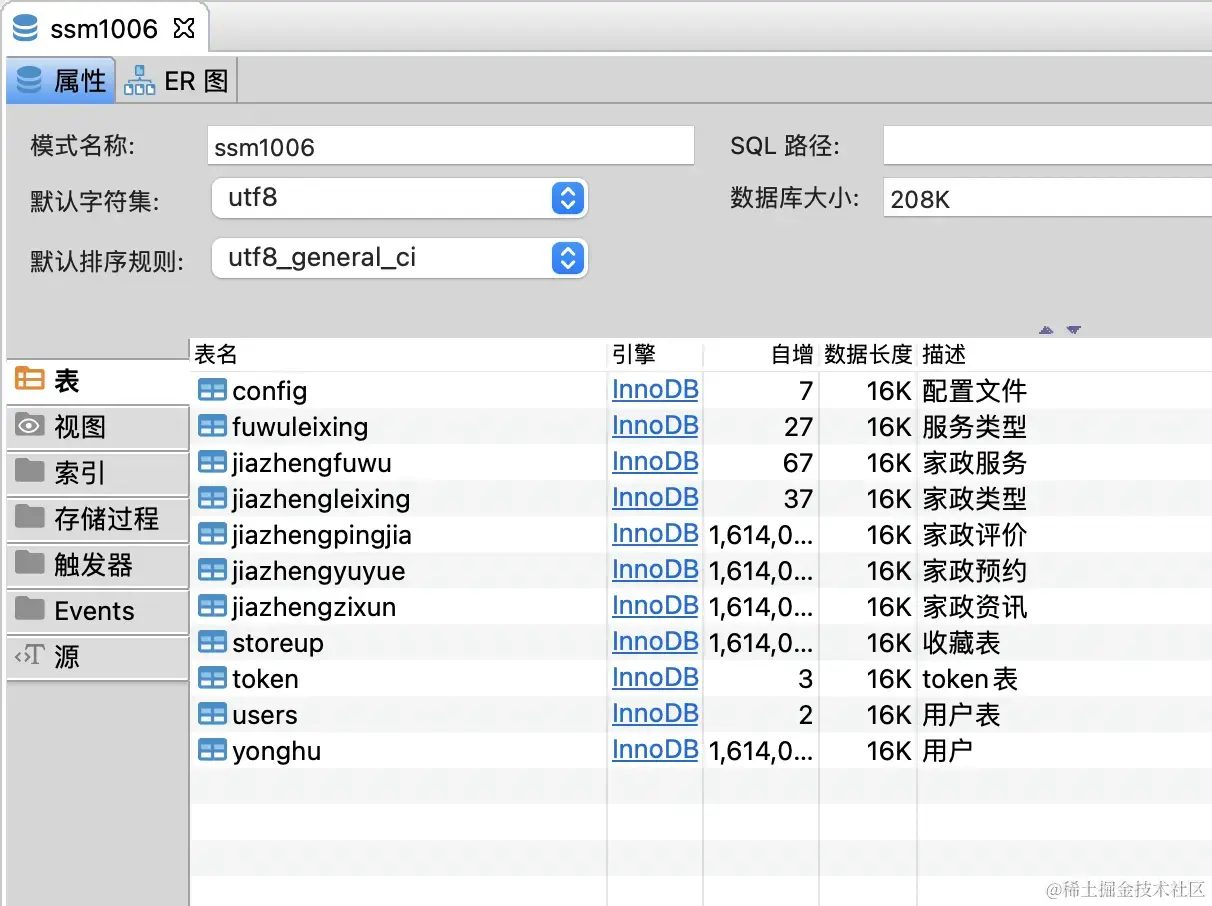Click the 家政评价 description cell
This screenshot has width=1212, height=906.
click(974, 535)
